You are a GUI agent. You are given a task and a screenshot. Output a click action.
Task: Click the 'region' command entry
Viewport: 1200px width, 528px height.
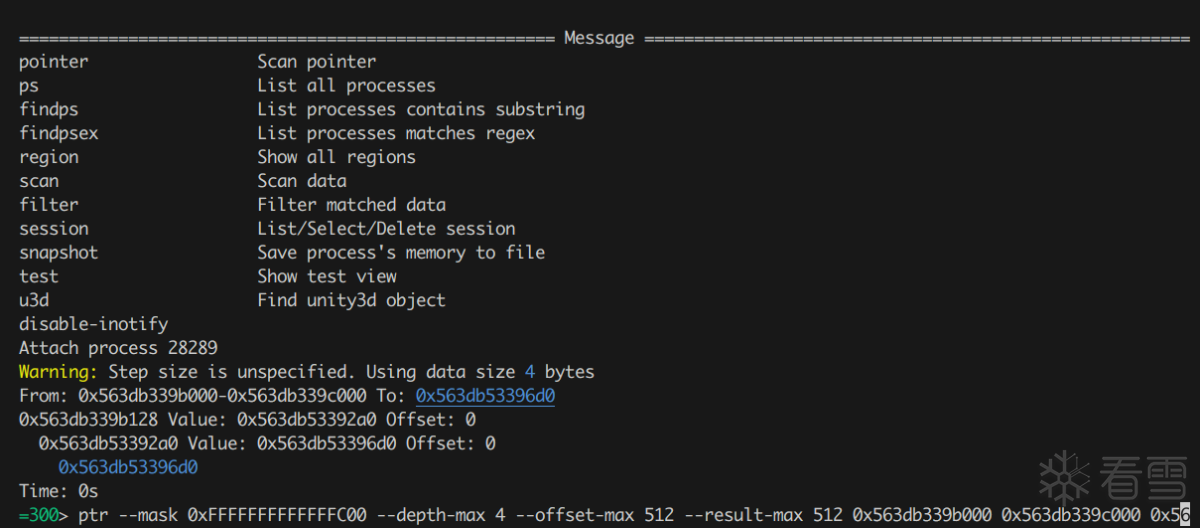pyautogui.click(x=48, y=157)
